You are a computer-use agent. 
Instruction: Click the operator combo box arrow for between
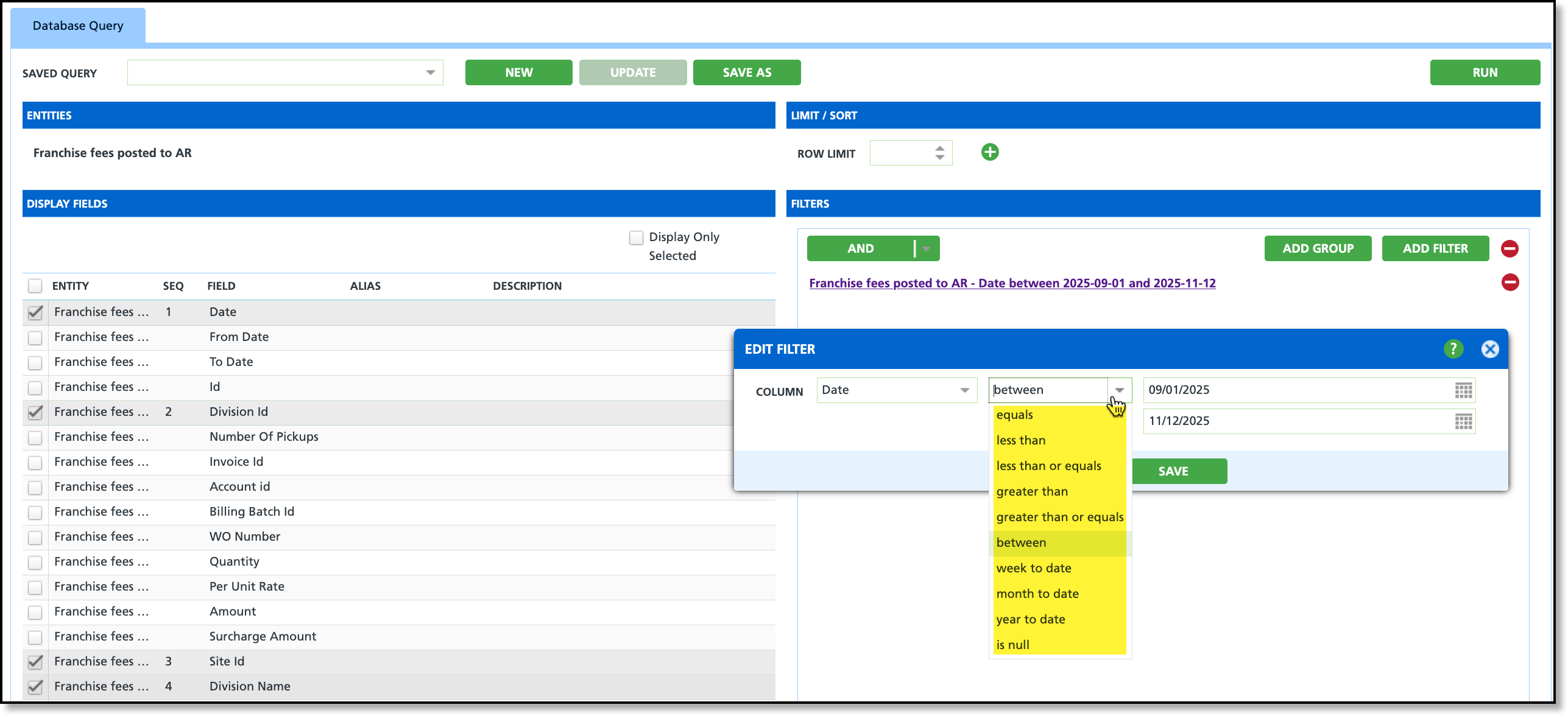pos(1119,390)
